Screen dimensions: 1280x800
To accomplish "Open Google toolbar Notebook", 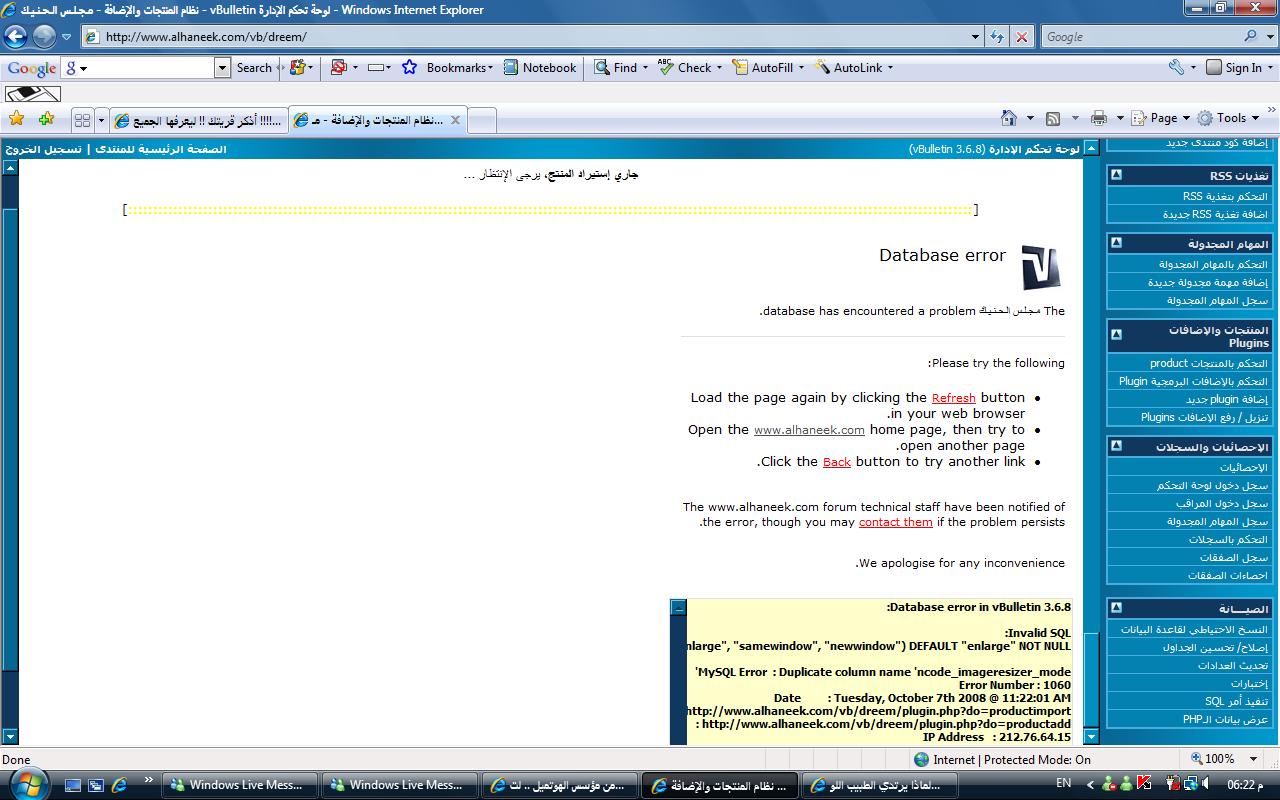I will click(x=540, y=68).
